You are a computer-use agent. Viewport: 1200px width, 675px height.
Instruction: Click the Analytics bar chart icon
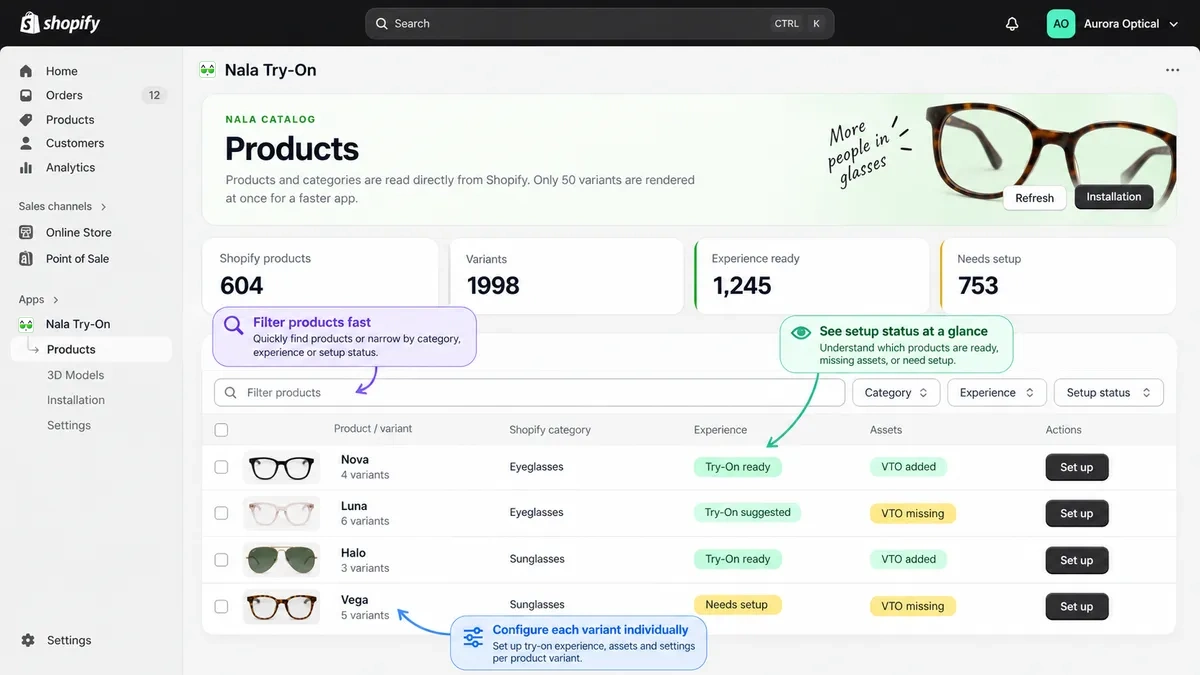(x=26, y=168)
